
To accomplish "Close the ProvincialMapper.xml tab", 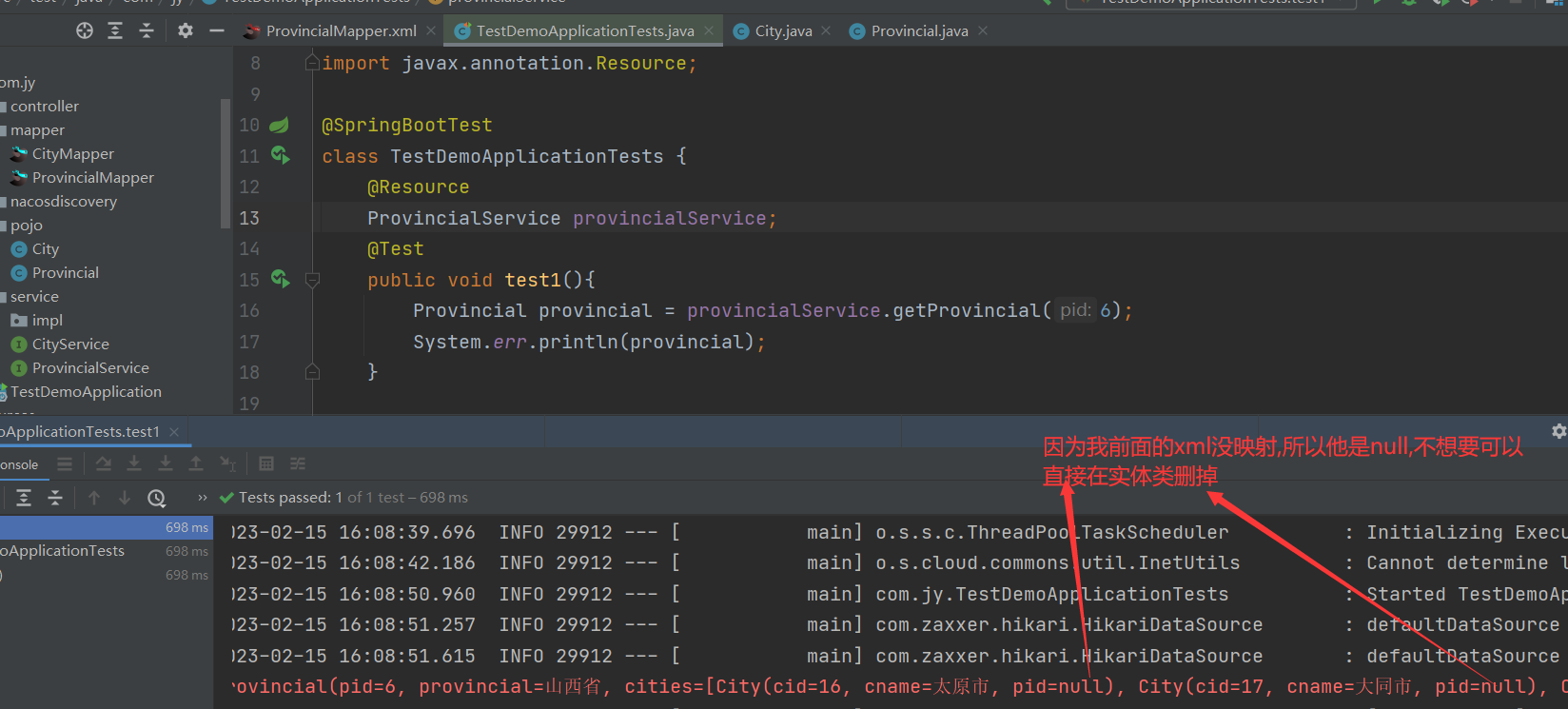I will point(431,31).
